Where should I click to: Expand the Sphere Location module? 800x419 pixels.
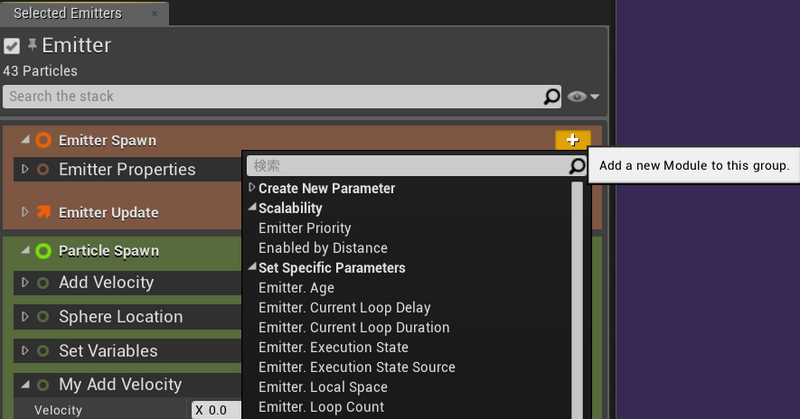pyautogui.click(x=25, y=316)
